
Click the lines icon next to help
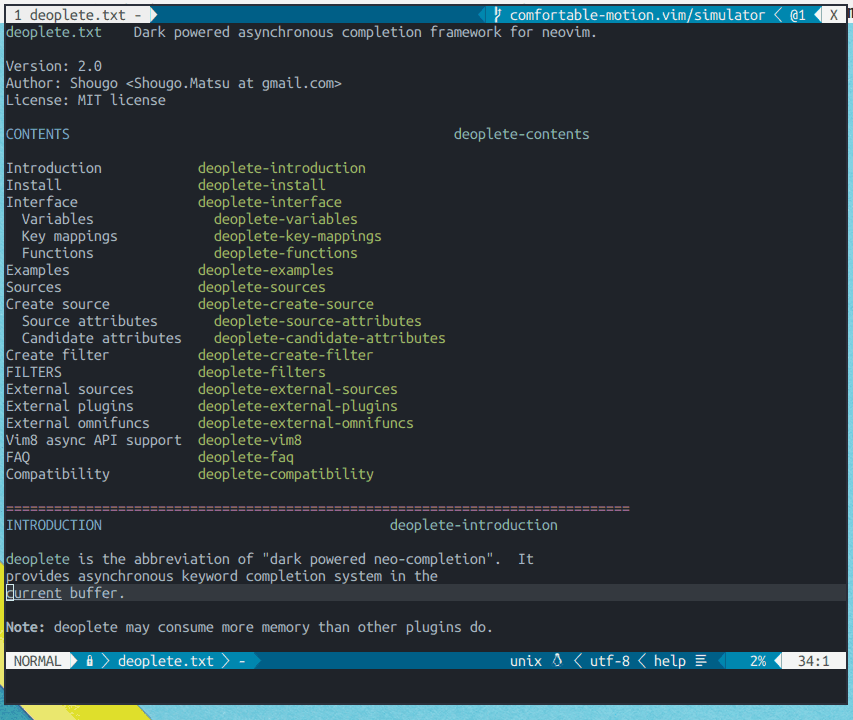[701, 661]
